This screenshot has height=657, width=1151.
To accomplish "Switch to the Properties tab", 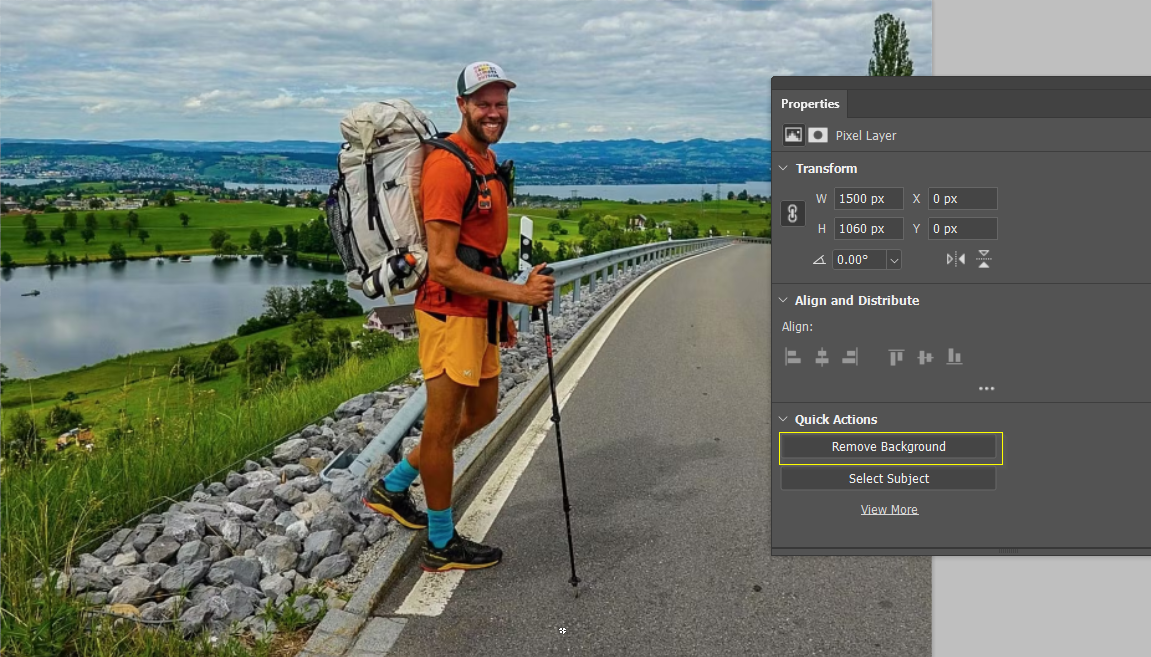I will click(x=810, y=103).
